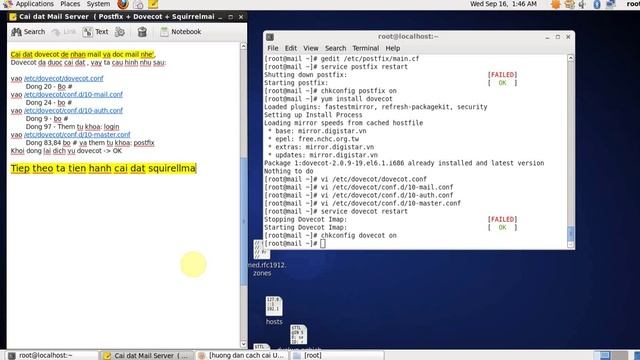Click the network connection tray icon

(x=611, y=4)
